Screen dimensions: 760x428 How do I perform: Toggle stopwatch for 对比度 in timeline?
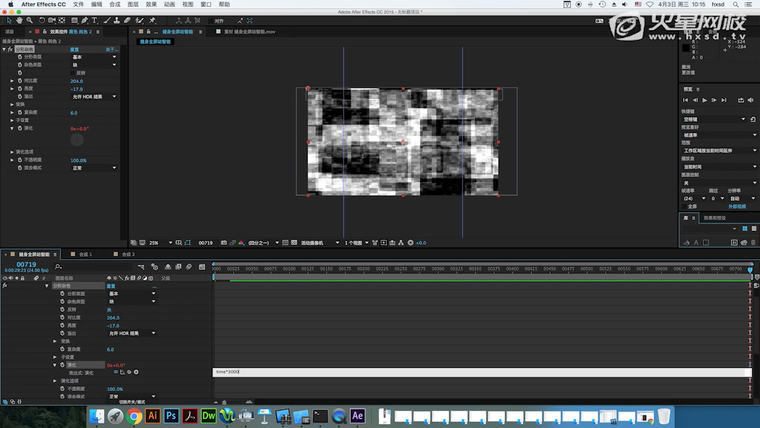(x=62, y=317)
